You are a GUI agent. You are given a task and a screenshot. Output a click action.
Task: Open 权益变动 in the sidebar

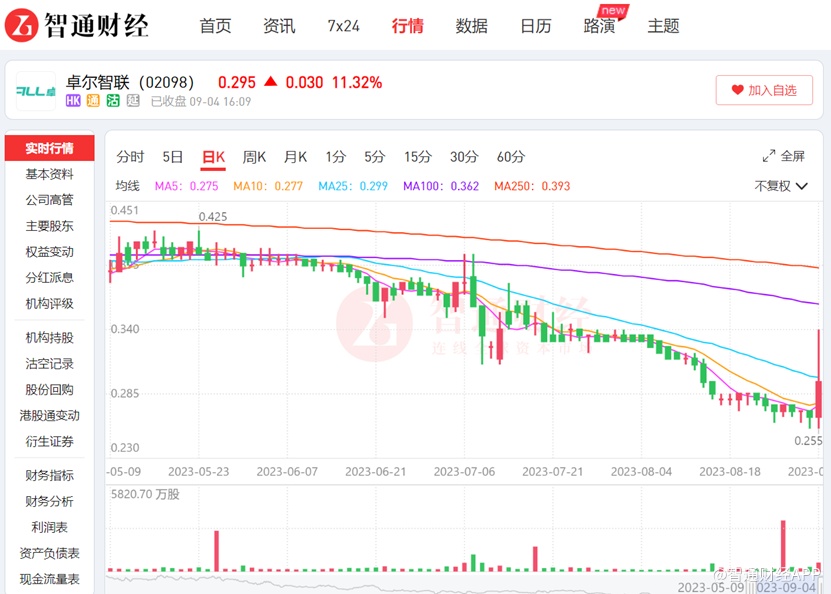tap(49, 252)
